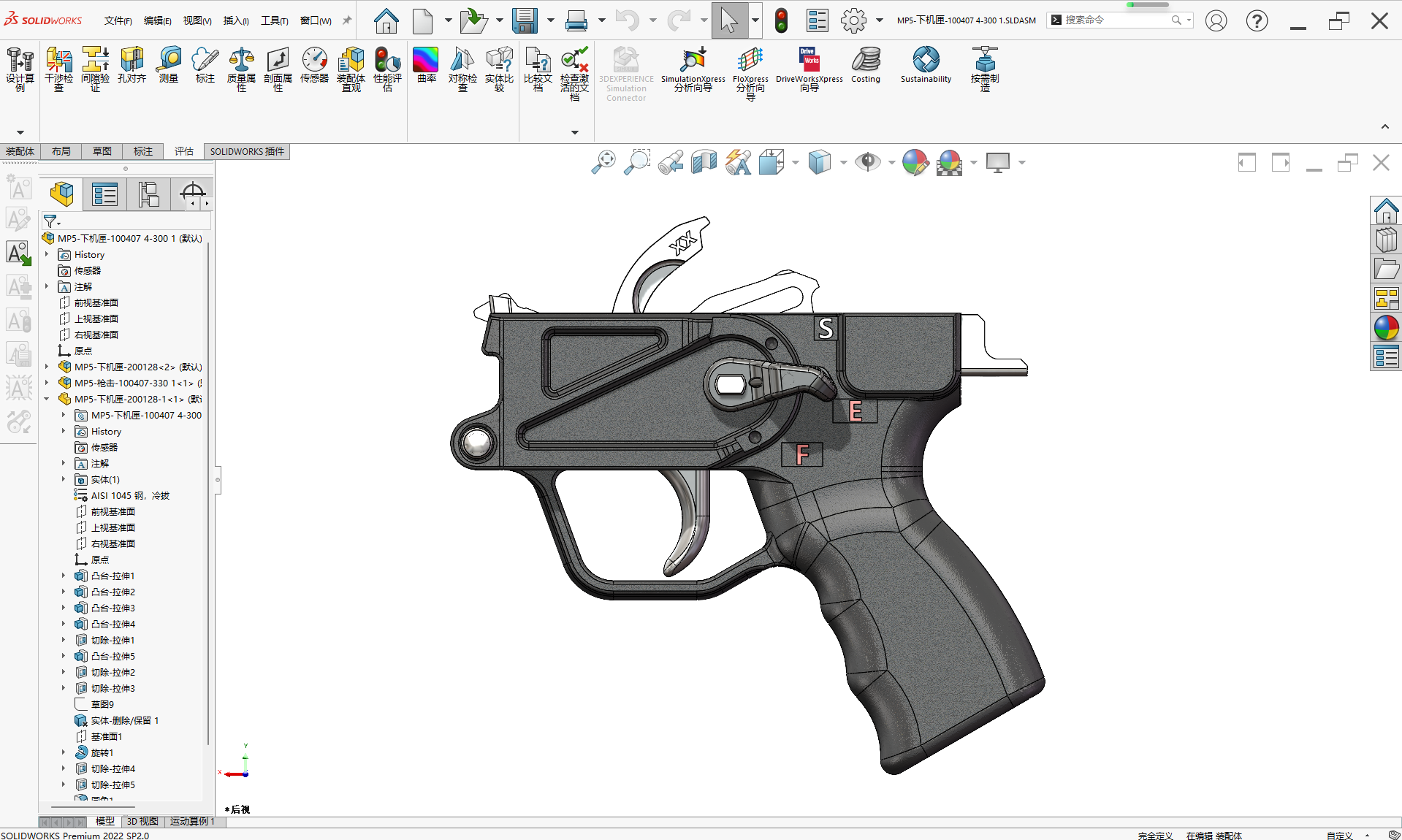Switch to the 装配体 ribbon tab
Image resolution: width=1402 pixels, height=840 pixels.
click(20, 151)
